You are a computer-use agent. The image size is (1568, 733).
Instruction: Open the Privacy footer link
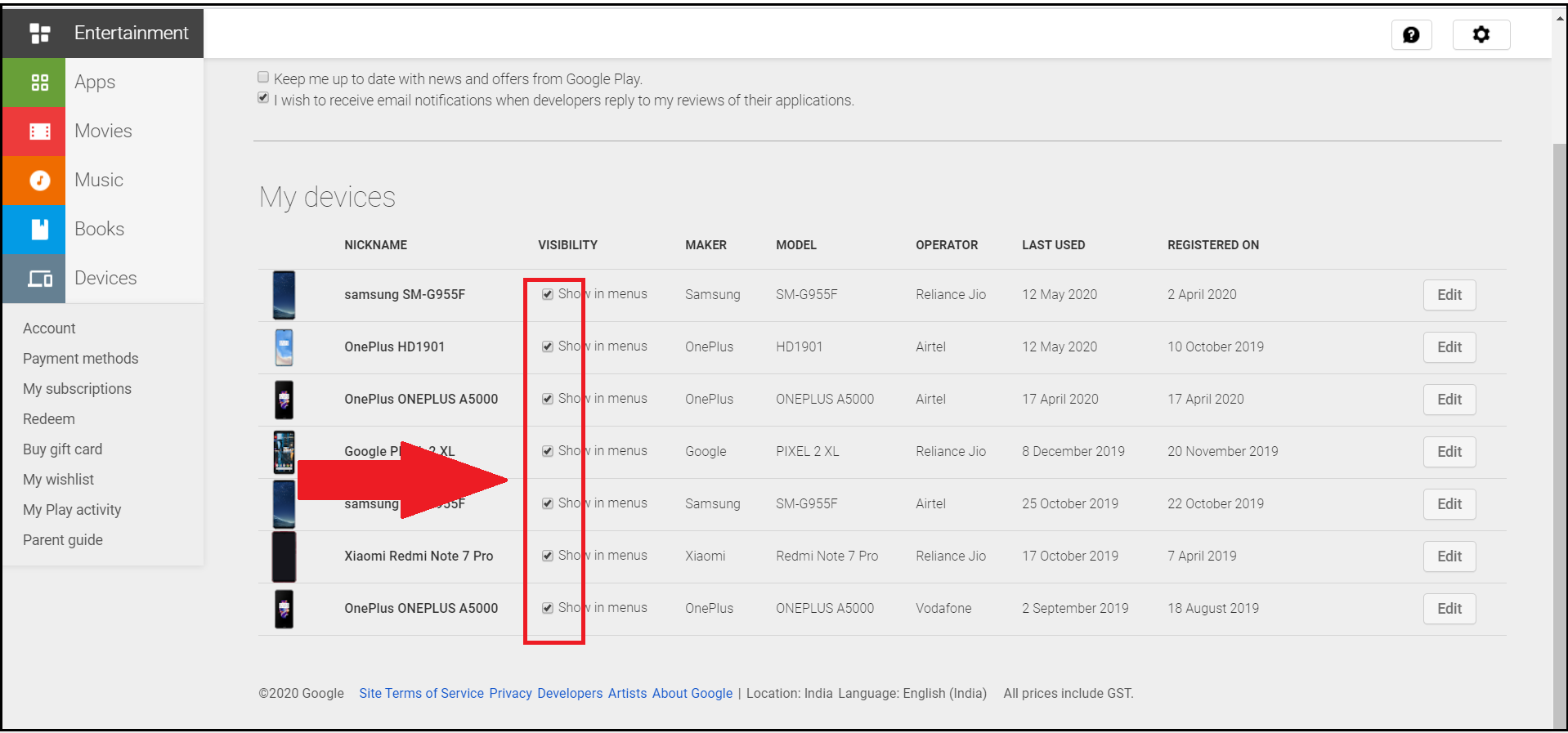[511, 693]
